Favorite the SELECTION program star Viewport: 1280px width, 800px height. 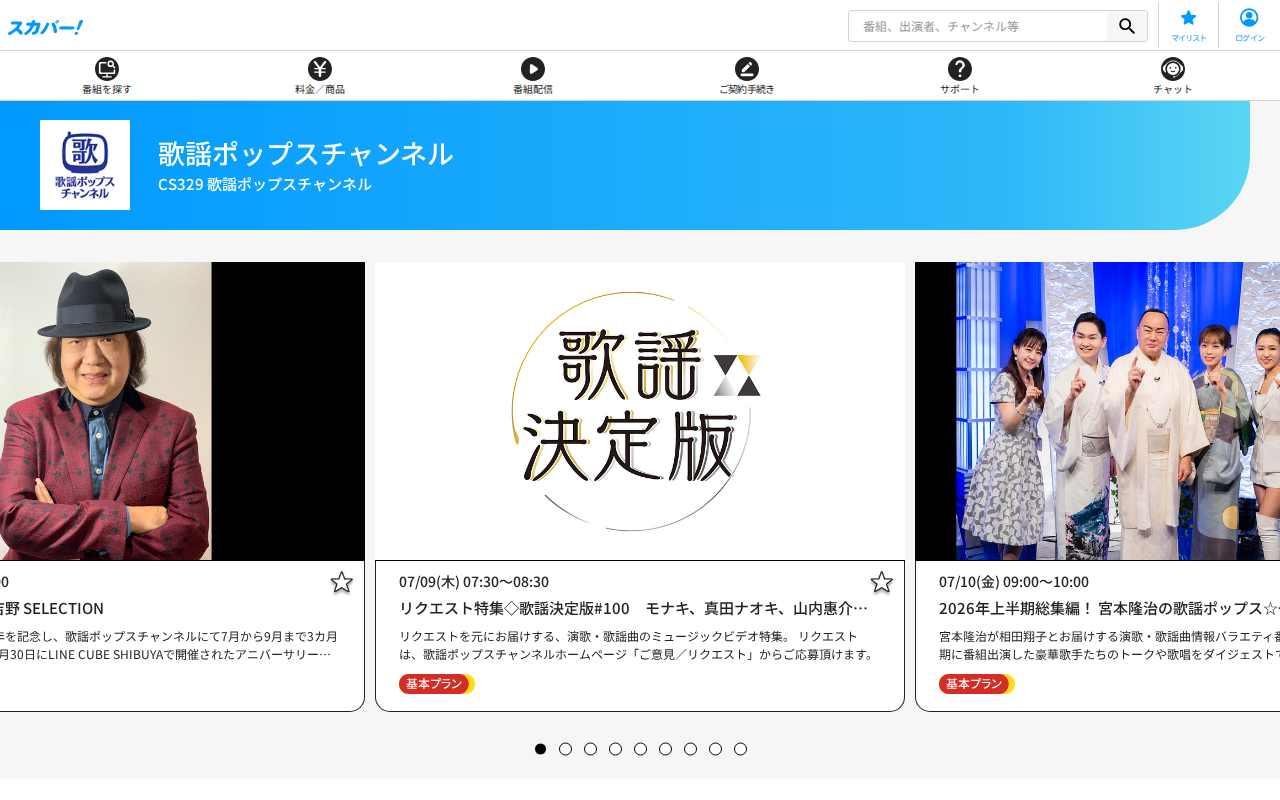pos(342,582)
